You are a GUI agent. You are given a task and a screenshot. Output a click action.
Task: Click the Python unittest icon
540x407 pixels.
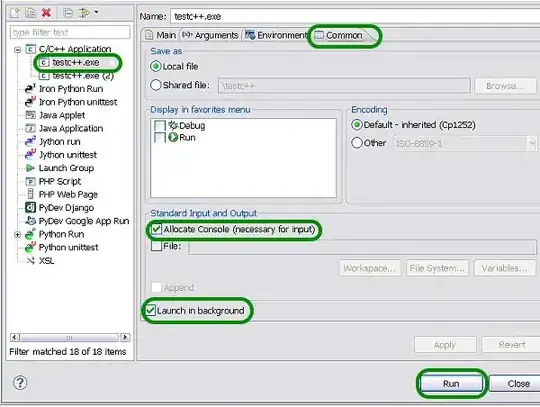30,247
